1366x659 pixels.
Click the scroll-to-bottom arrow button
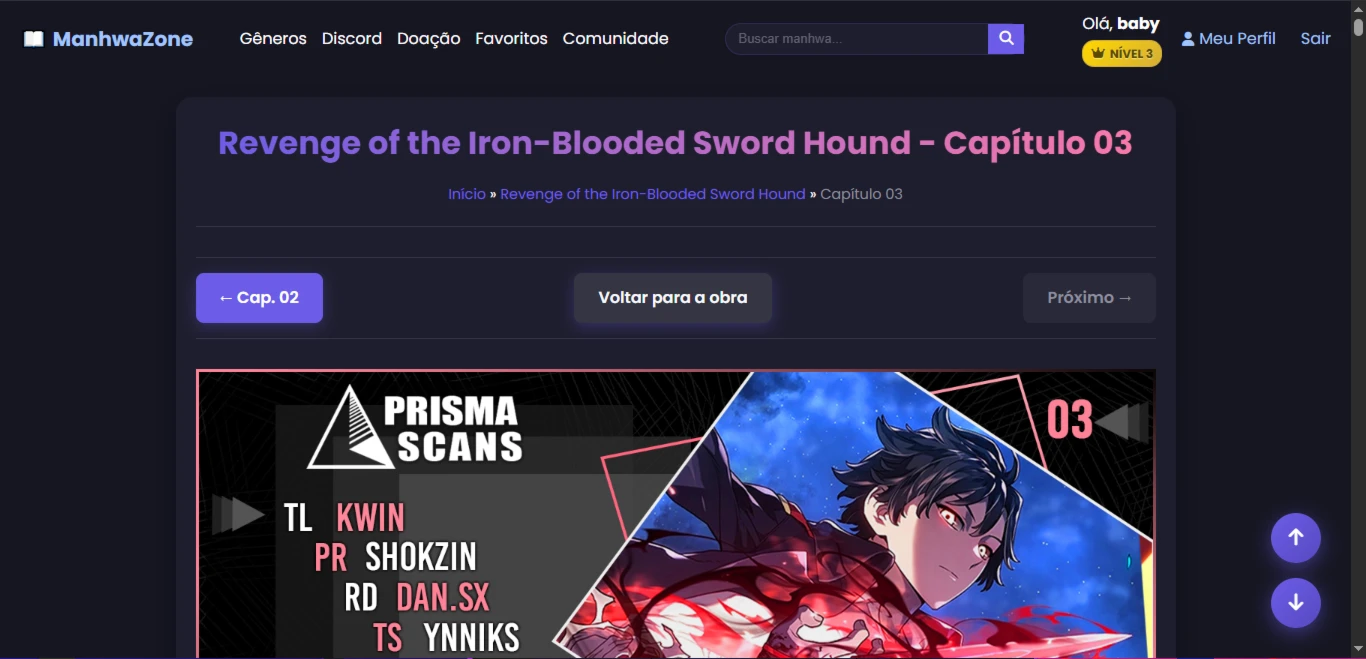point(1296,603)
